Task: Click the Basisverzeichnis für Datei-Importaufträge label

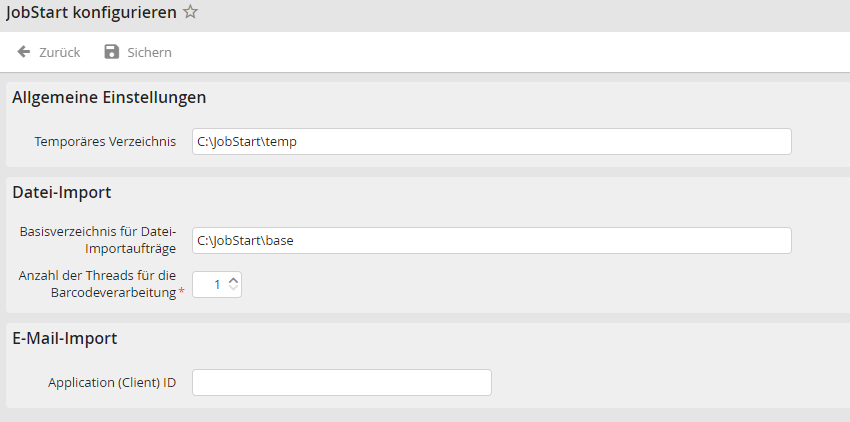Action: click(x=98, y=240)
